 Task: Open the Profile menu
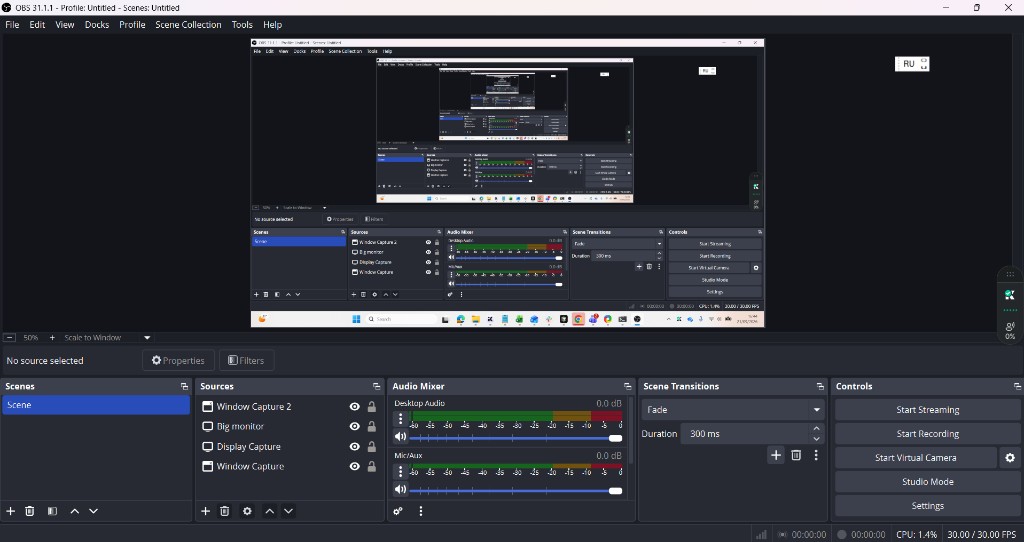(132, 24)
